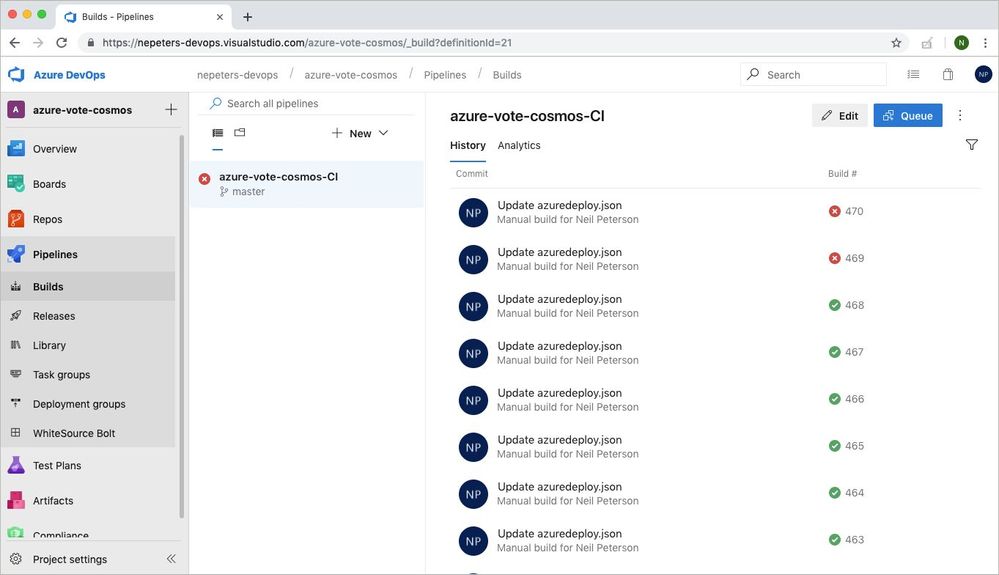Click the azure-vote-cosmos project avatar
Image resolution: width=999 pixels, height=575 pixels.
pyautogui.click(x=16, y=110)
